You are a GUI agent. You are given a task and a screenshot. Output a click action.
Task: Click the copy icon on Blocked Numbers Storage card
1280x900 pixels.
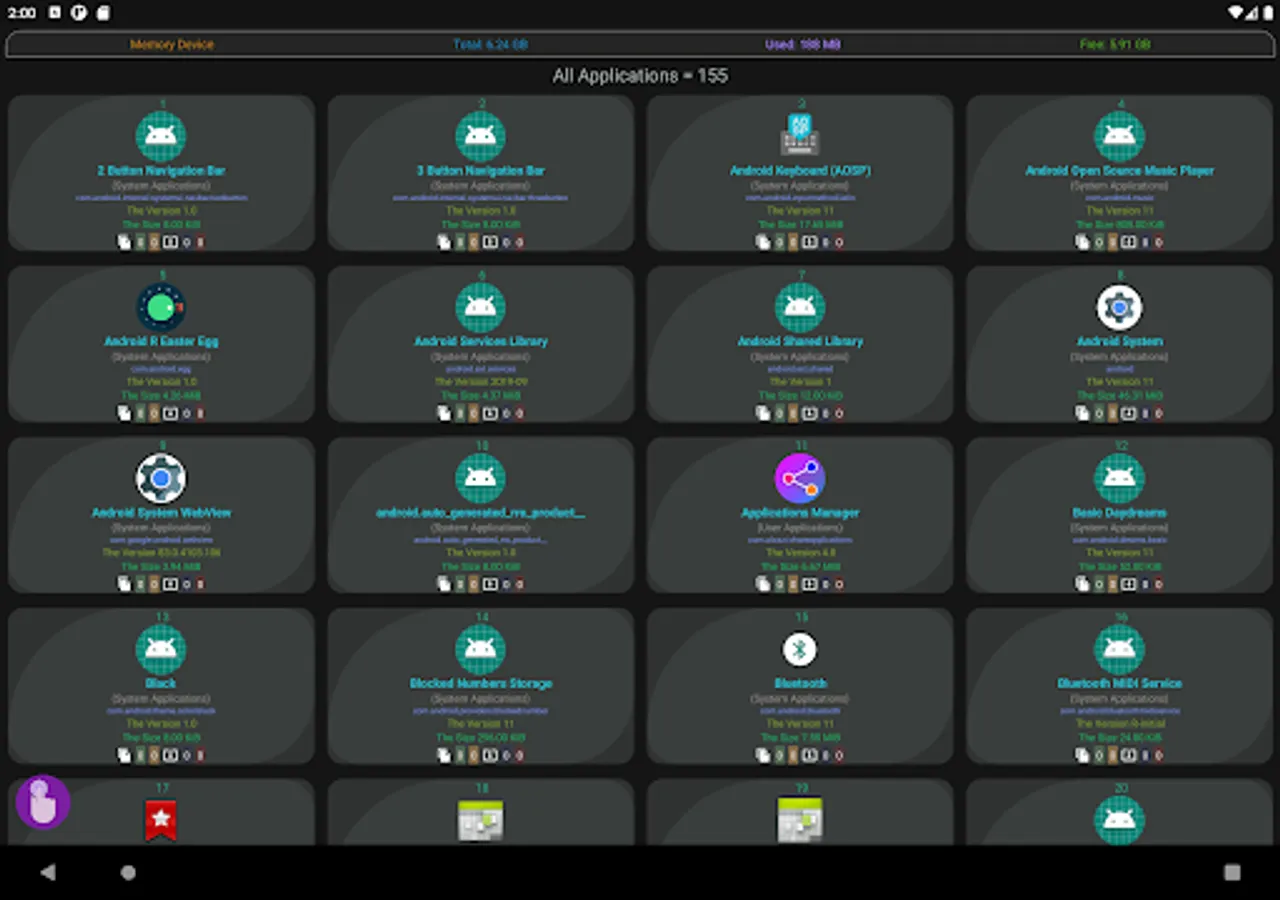tap(444, 755)
